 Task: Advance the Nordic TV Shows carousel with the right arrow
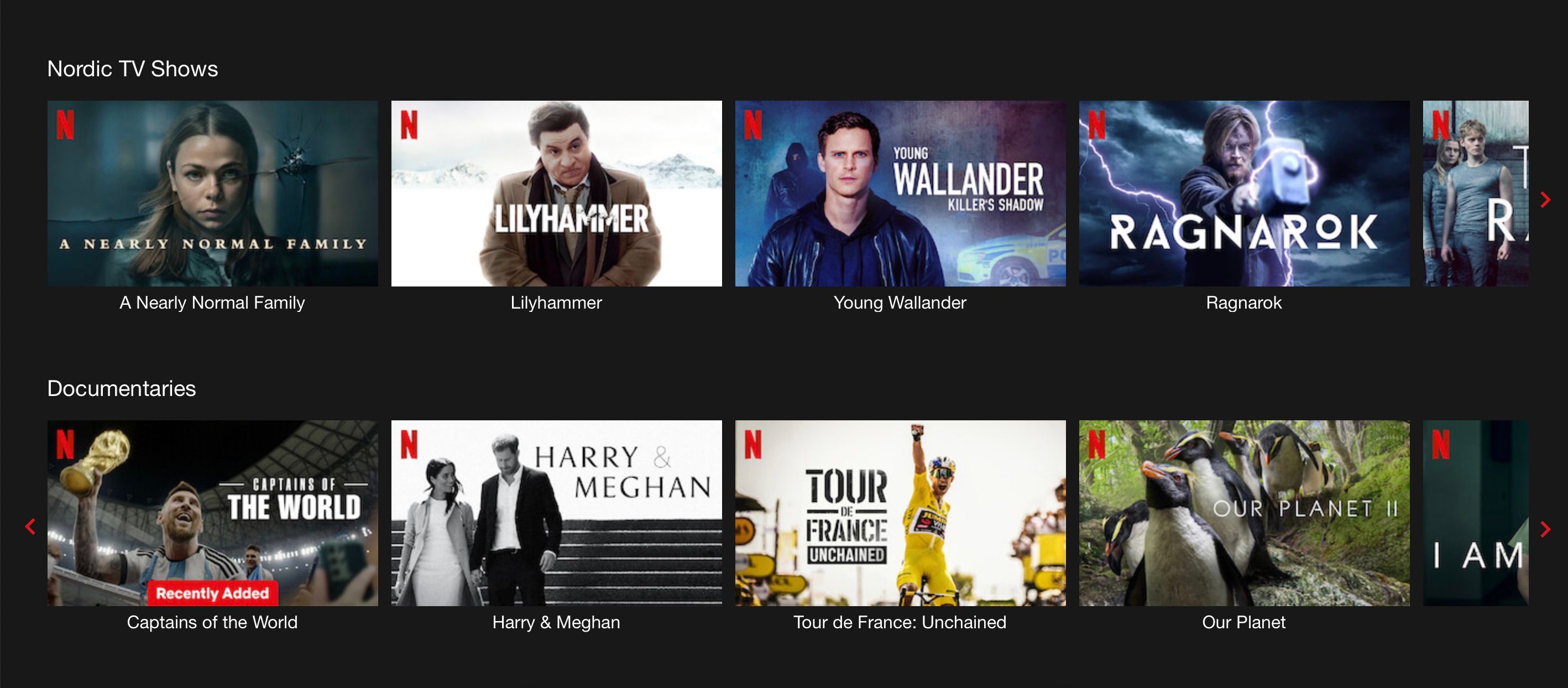tap(1546, 200)
